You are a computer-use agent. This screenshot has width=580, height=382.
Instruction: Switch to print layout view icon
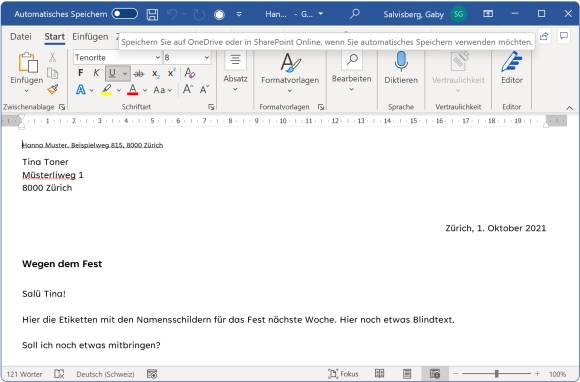pyautogui.click(x=407, y=374)
